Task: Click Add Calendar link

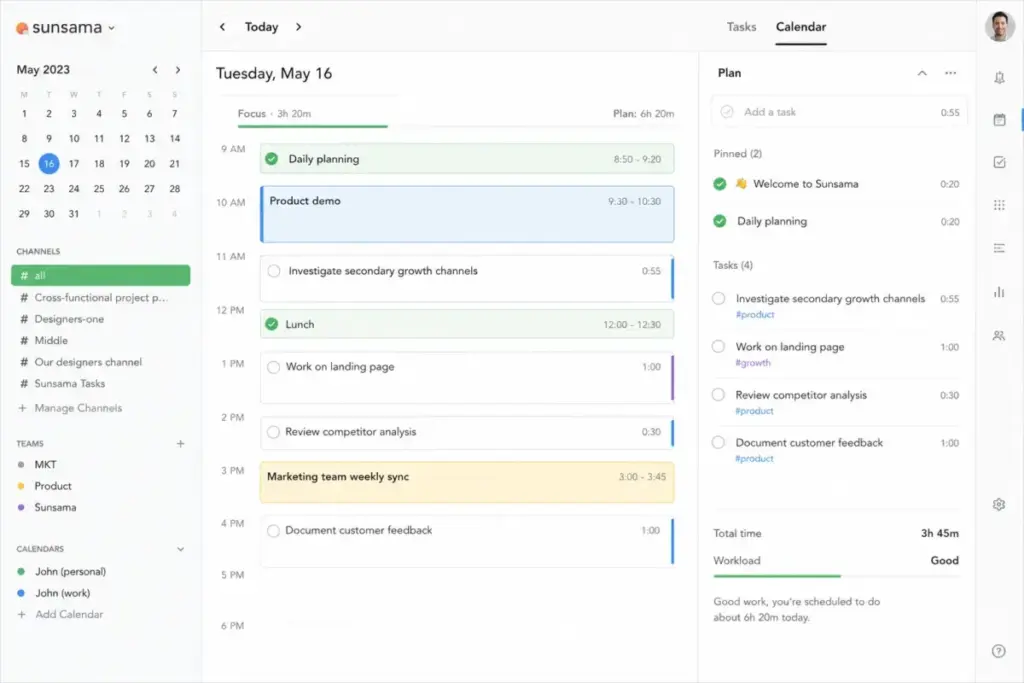Action: point(69,614)
